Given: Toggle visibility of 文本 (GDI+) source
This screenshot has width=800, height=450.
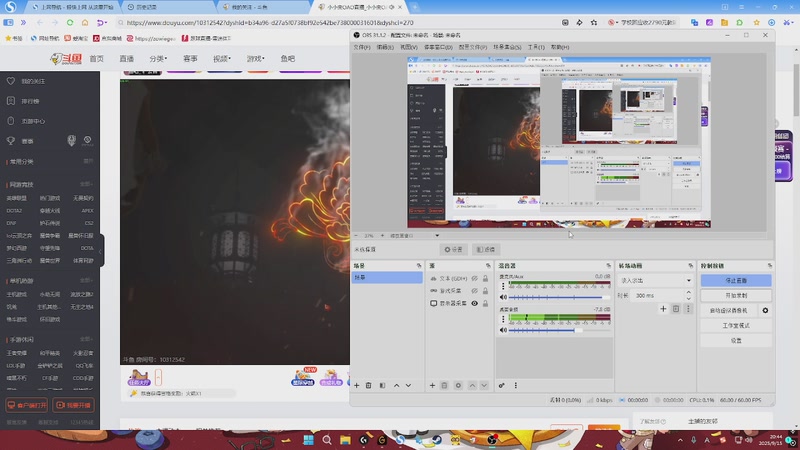Looking at the screenshot, I should pyautogui.click(x=474, y=279).
